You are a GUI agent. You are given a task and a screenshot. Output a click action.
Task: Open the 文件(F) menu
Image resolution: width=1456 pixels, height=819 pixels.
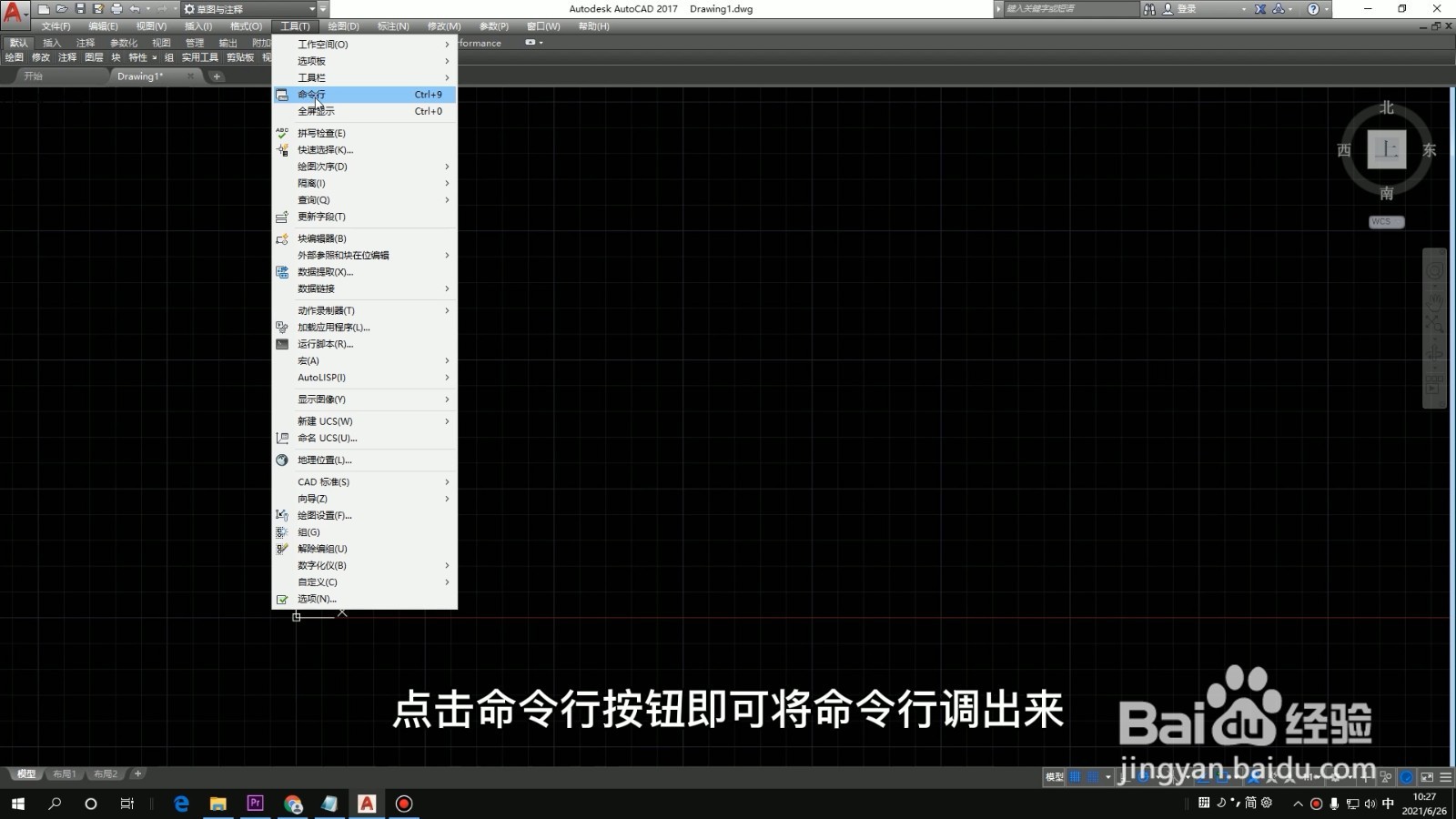point(56,26)
